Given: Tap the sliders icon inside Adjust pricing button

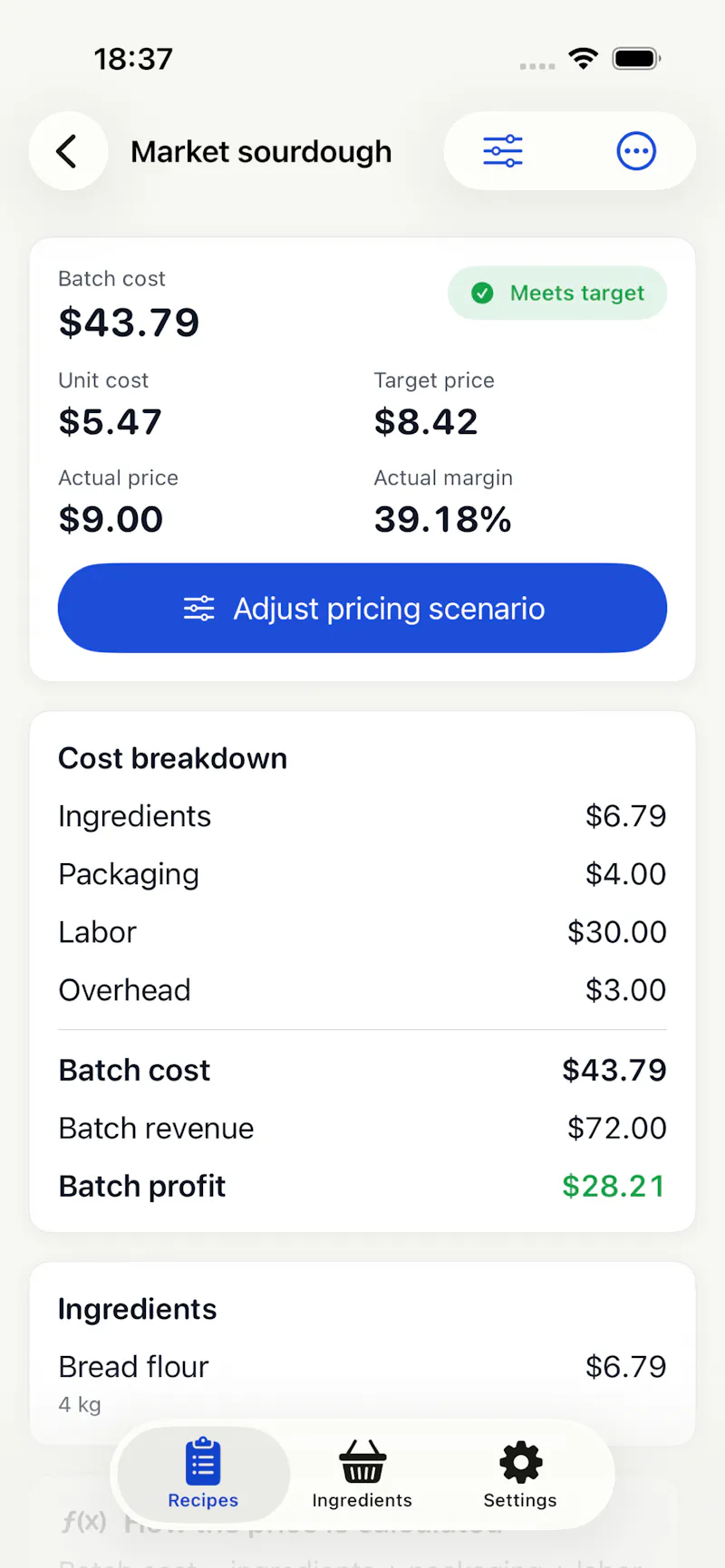Looking at the screenshot, I should pos(199,609).
